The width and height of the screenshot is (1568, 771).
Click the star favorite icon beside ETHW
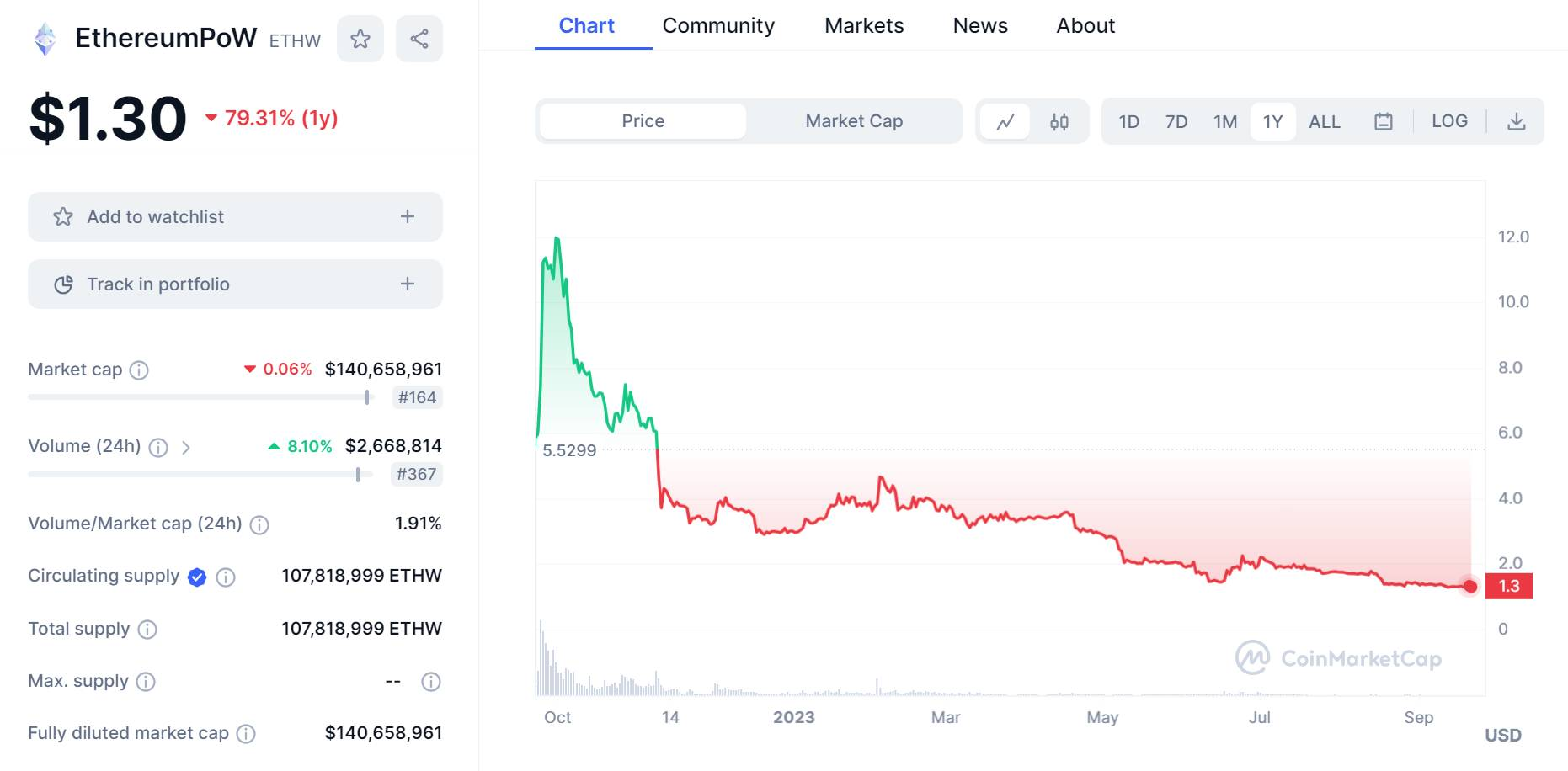[x=360, y=39]
